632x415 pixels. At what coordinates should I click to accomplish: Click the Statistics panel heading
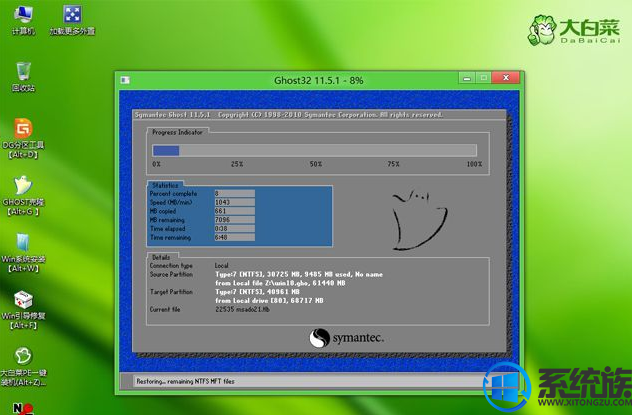165,185
